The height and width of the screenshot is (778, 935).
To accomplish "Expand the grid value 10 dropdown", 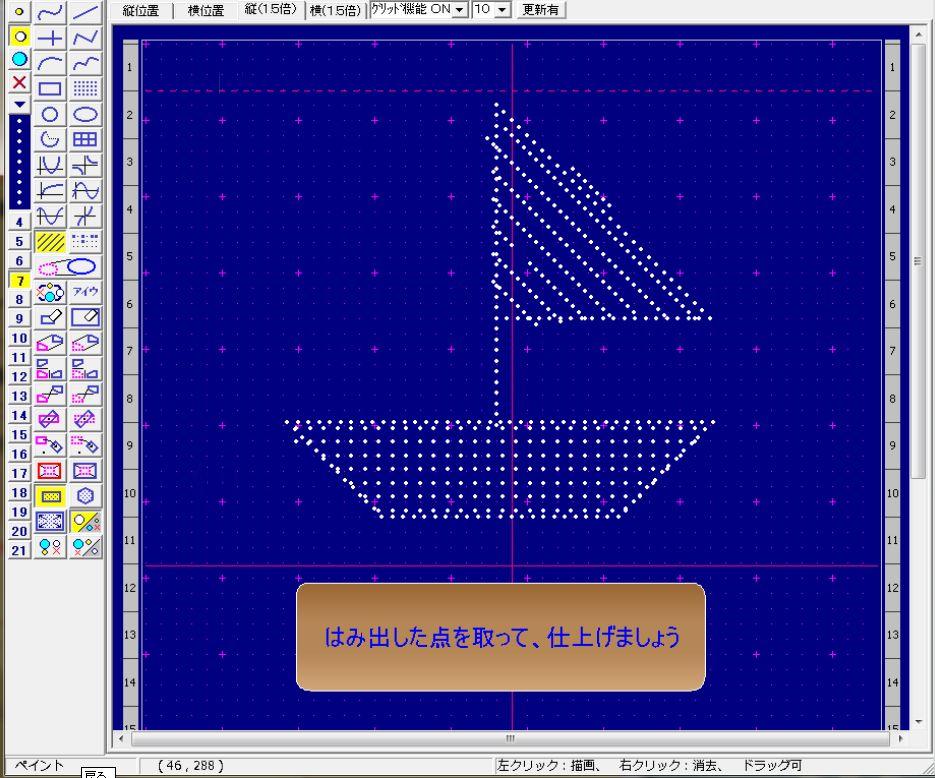I will [491, 9].
